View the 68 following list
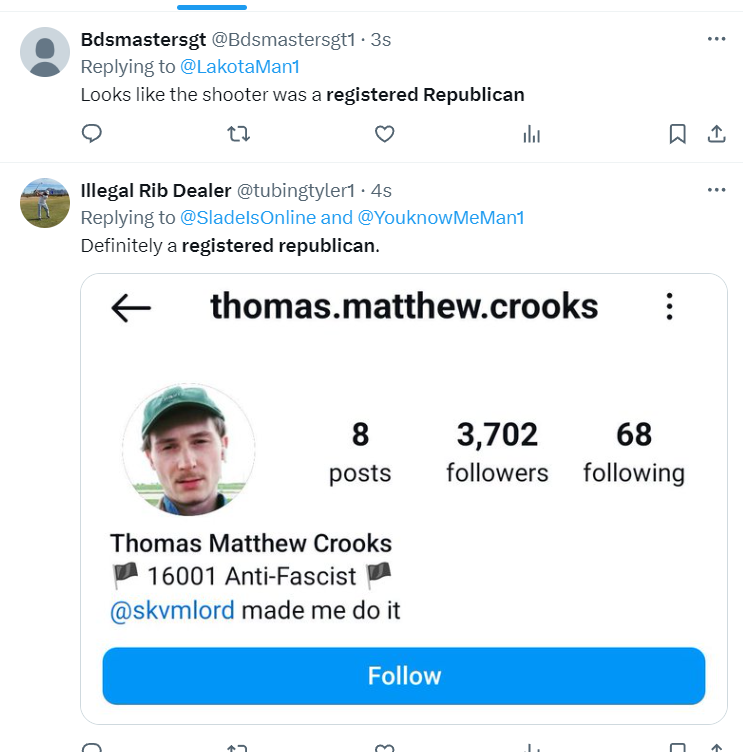The height and width of the screenshot is (752, 743). click(634, 452)
